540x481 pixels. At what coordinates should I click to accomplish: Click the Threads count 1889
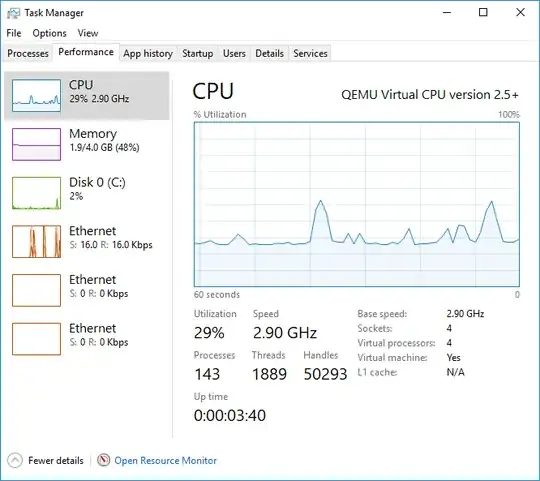[x=269, y=374]
